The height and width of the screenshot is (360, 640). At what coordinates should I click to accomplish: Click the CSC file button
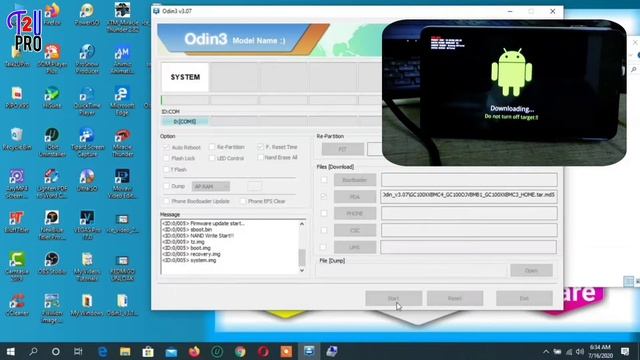pyautogui.click(x=355, y=230)
